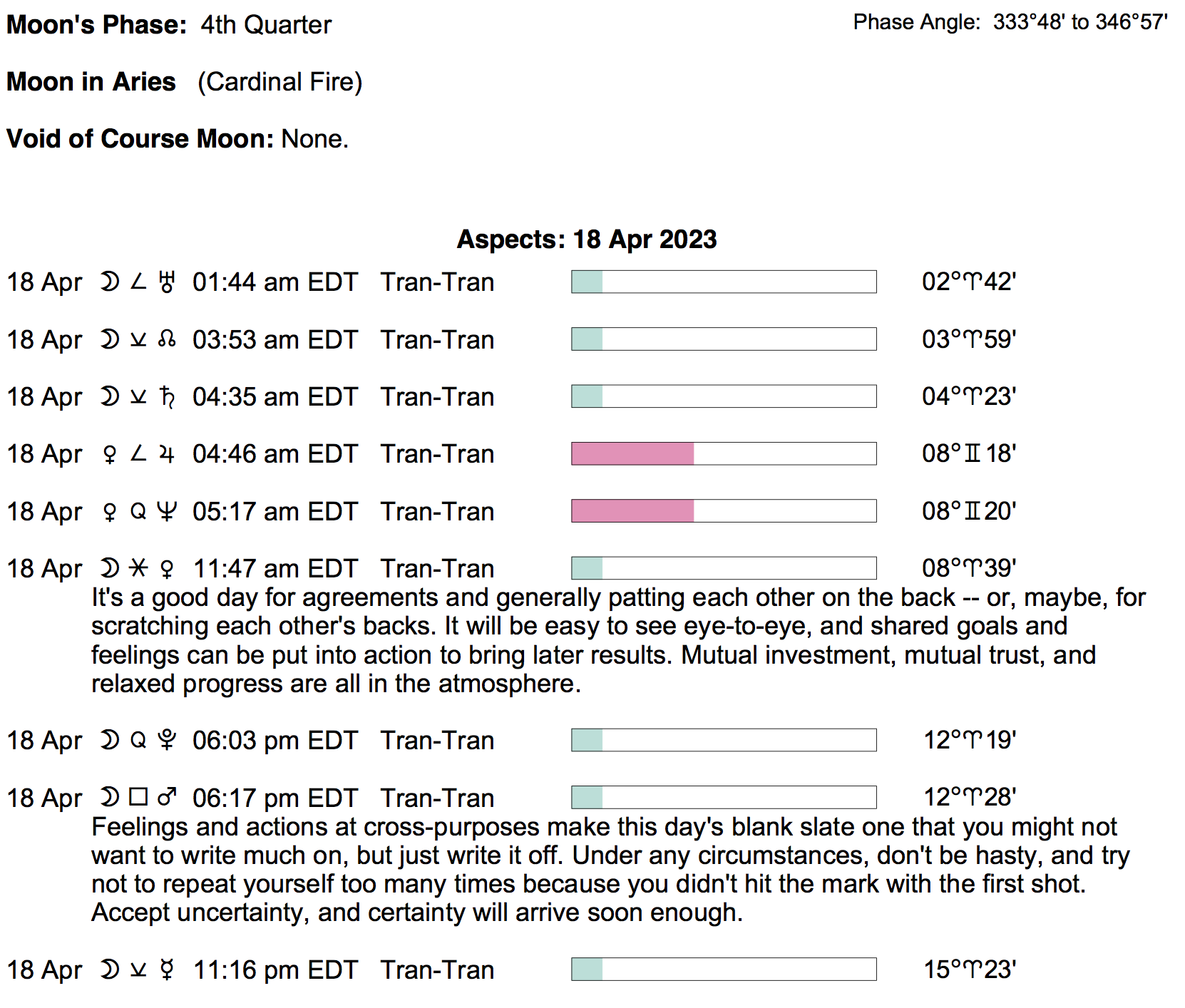Click the Pluto glyph in the 06:03 pm row
Viewport: 1185px width, 1008px height.
click(167, 741)
